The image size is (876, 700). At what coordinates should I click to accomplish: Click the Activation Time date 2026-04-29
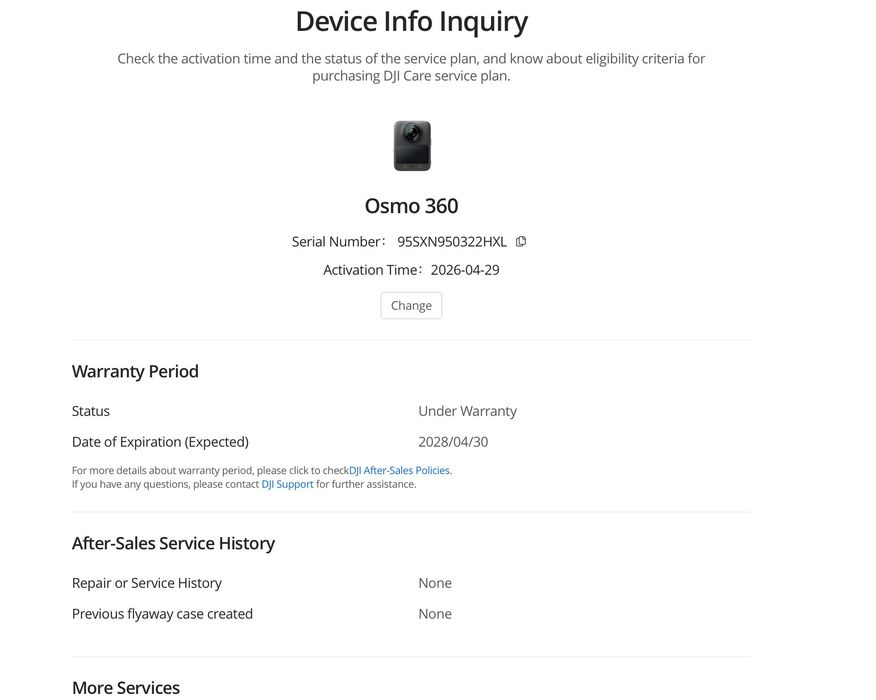point(465,270)
